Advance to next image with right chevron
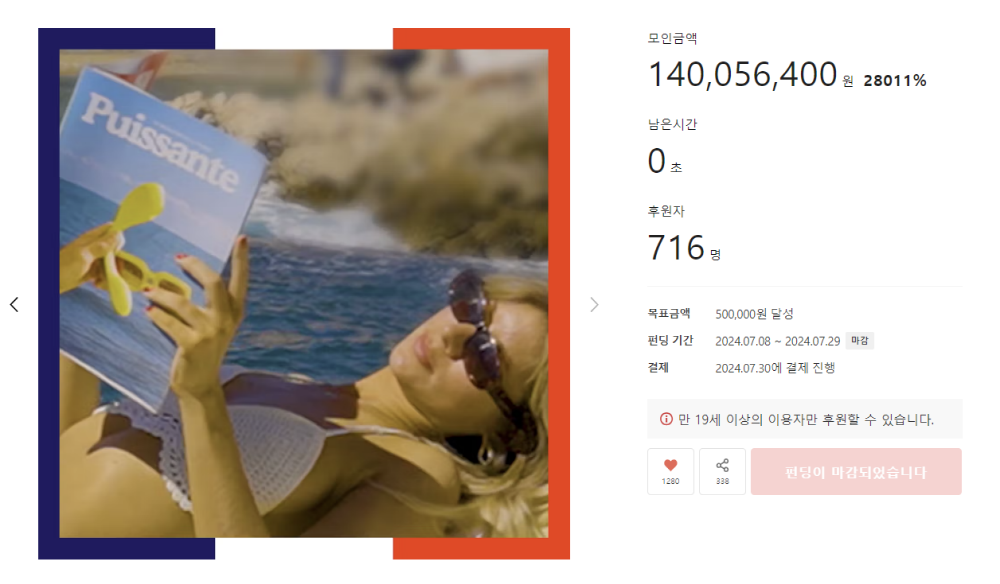 coord(594,305)
